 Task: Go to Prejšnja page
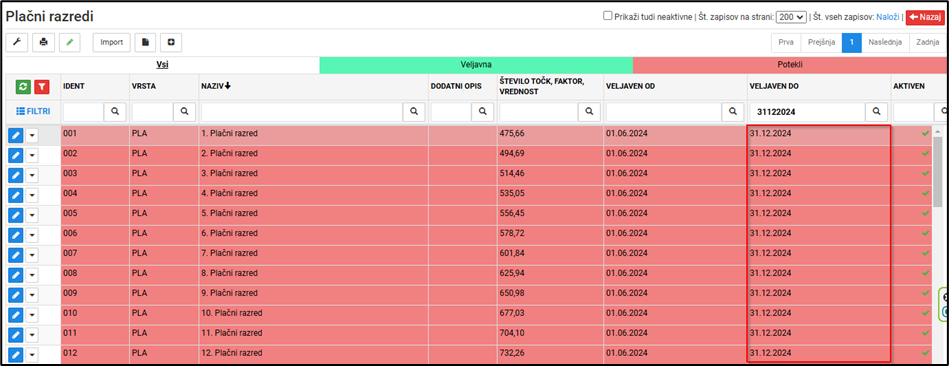[821, 42]
